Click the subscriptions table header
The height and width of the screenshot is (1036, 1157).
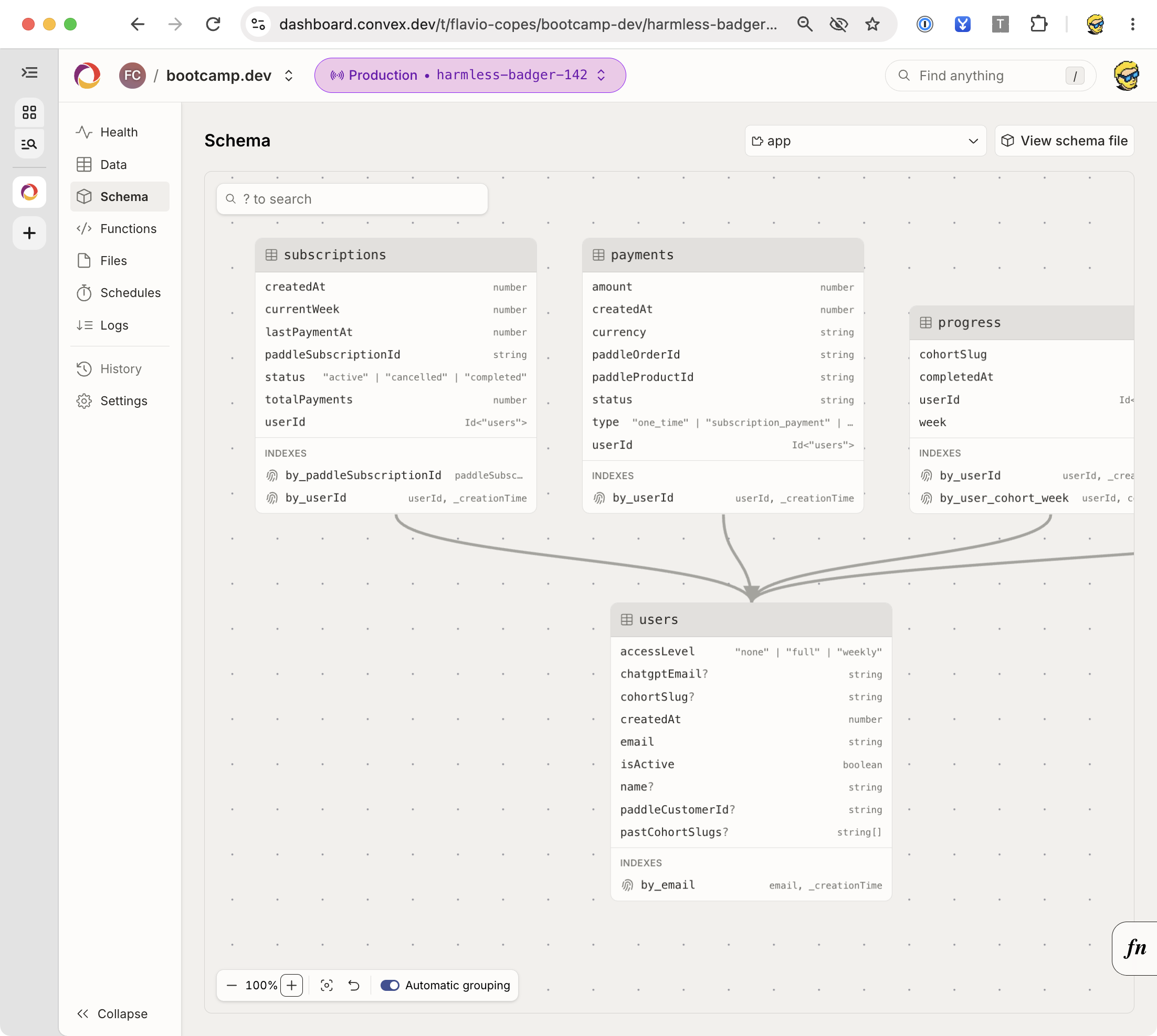[396, 255]
